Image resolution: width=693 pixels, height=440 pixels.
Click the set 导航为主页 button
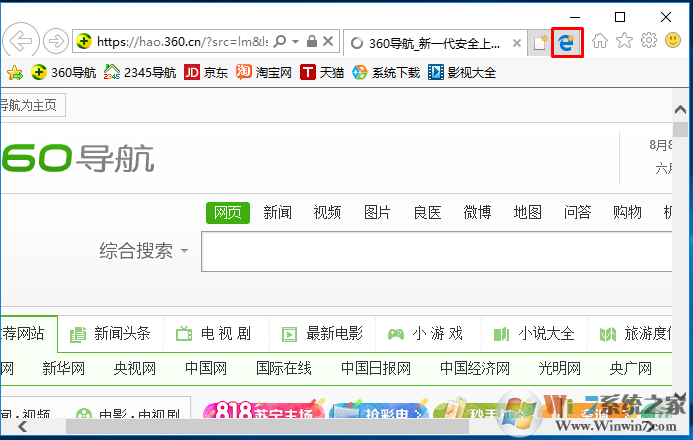pos(33,105)
